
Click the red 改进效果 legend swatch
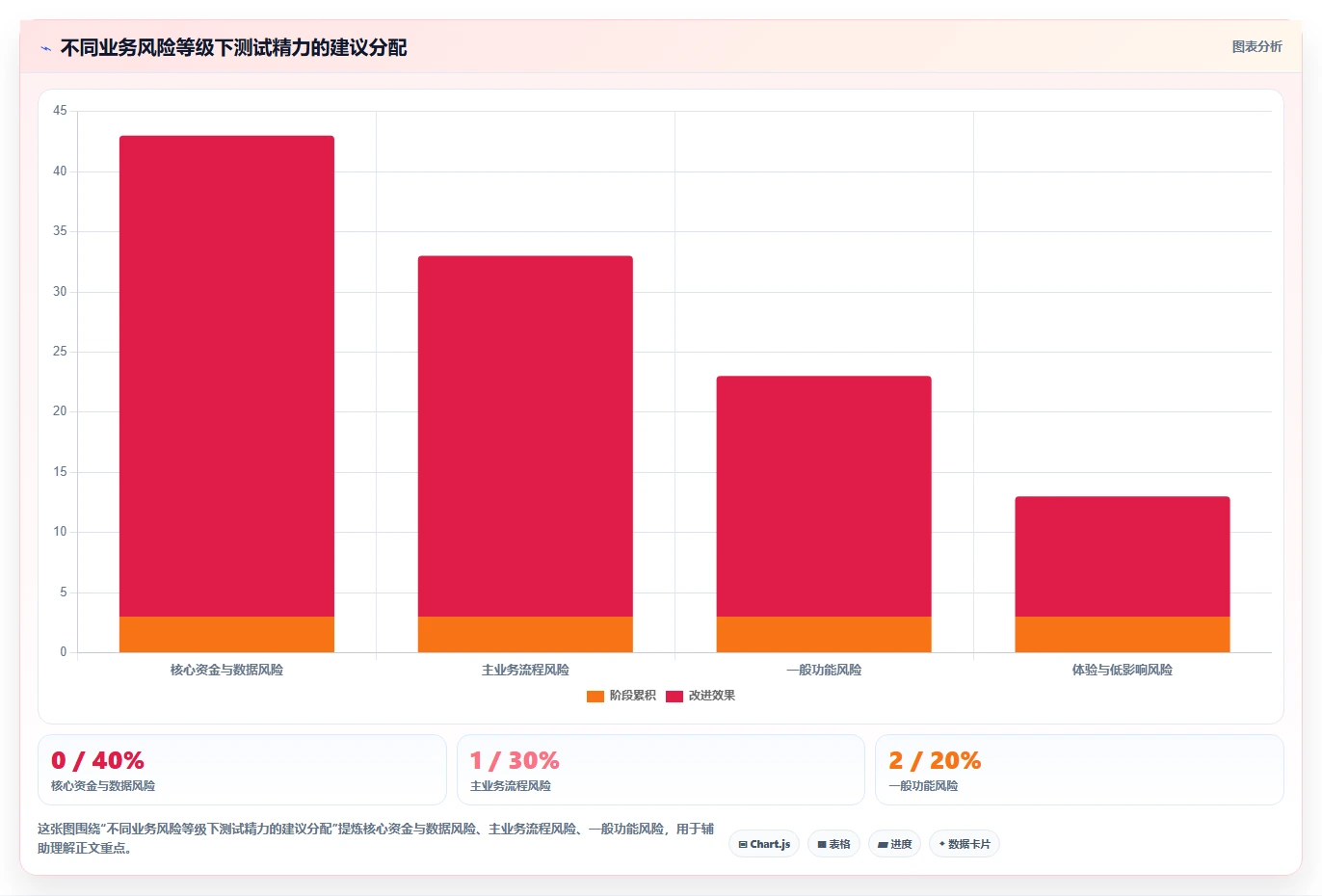coord(674,696)
